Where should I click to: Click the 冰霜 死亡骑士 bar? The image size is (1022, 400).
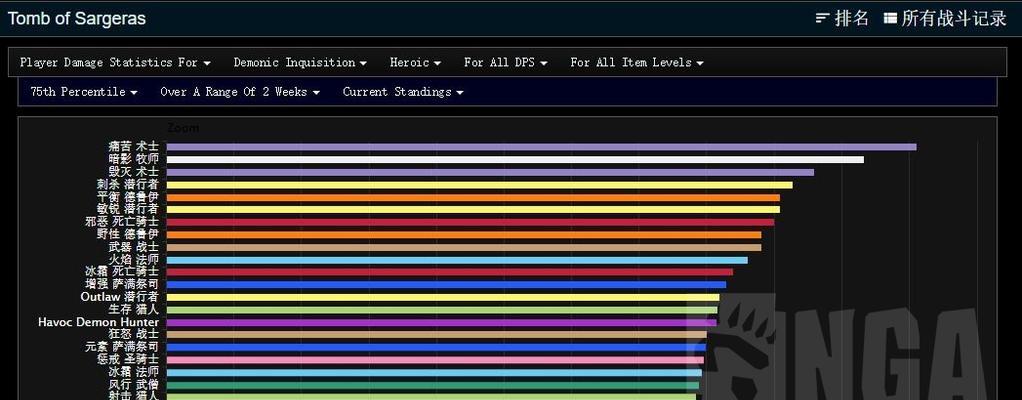450,272
